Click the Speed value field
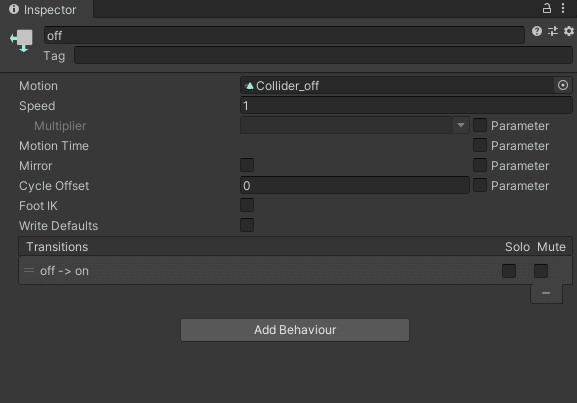This screenshot has height=403, width=577. click(406, 106)
